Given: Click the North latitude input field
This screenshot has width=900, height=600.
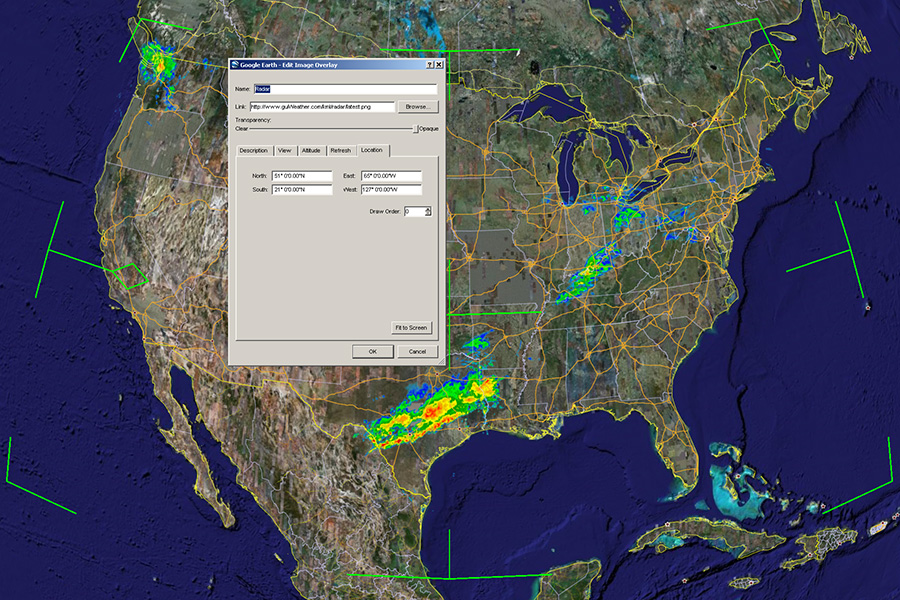Looking at the screenshot, I should (x=301, y=176).
